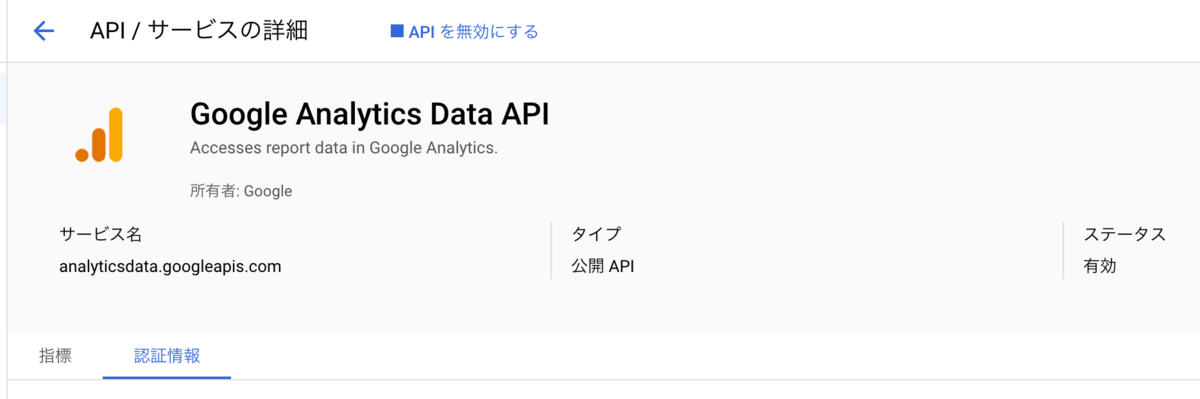The image size is (1200, 399).
Task: Click the ステータス label
Action: click(1125, 235)
